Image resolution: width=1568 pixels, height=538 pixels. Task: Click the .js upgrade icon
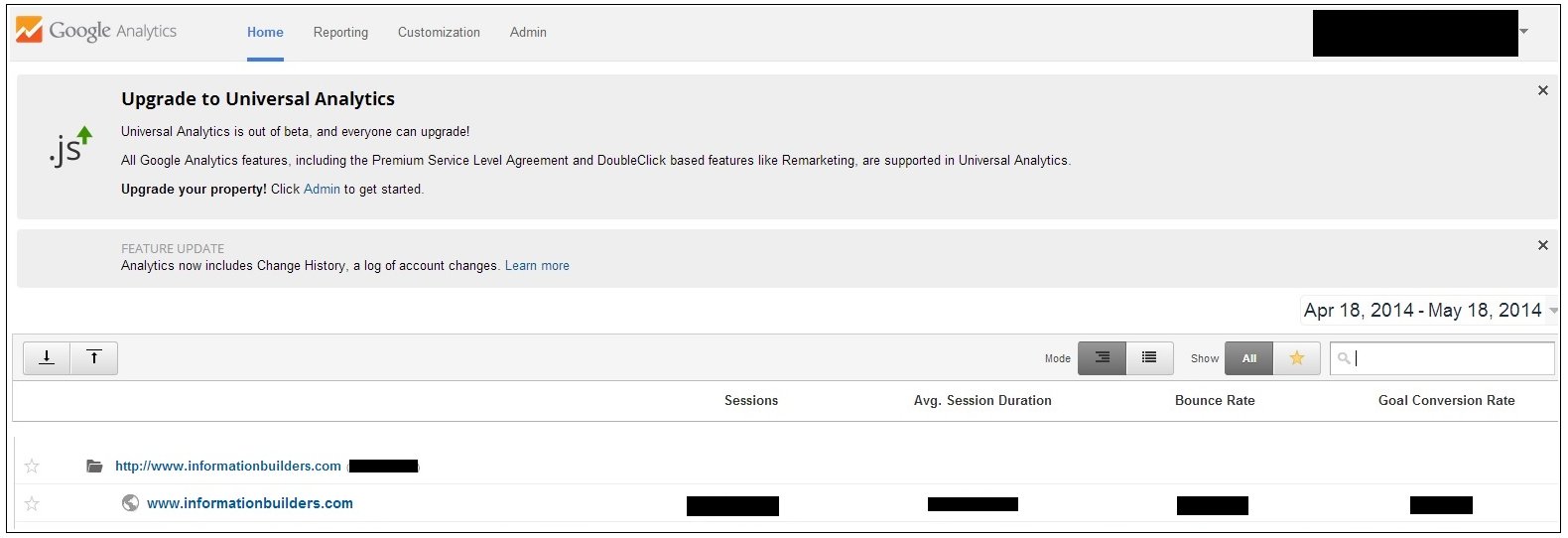click(69, 147)
